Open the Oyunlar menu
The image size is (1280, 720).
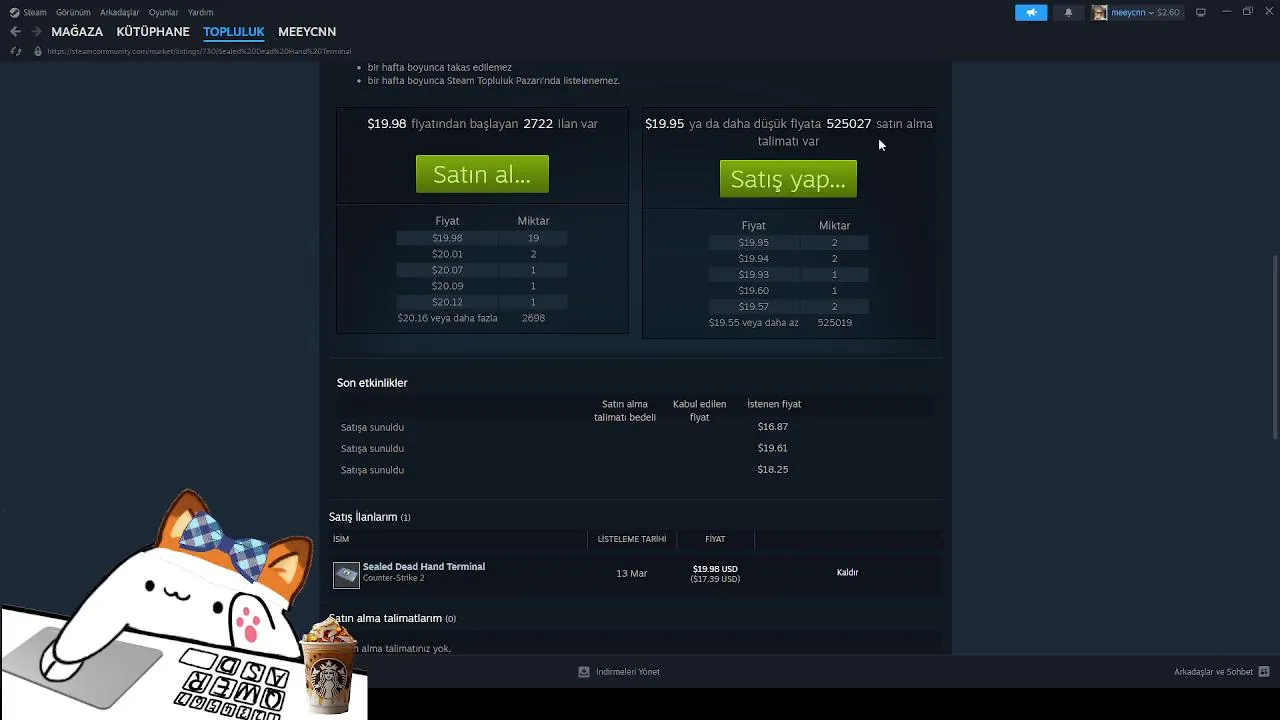pos(164,12)
